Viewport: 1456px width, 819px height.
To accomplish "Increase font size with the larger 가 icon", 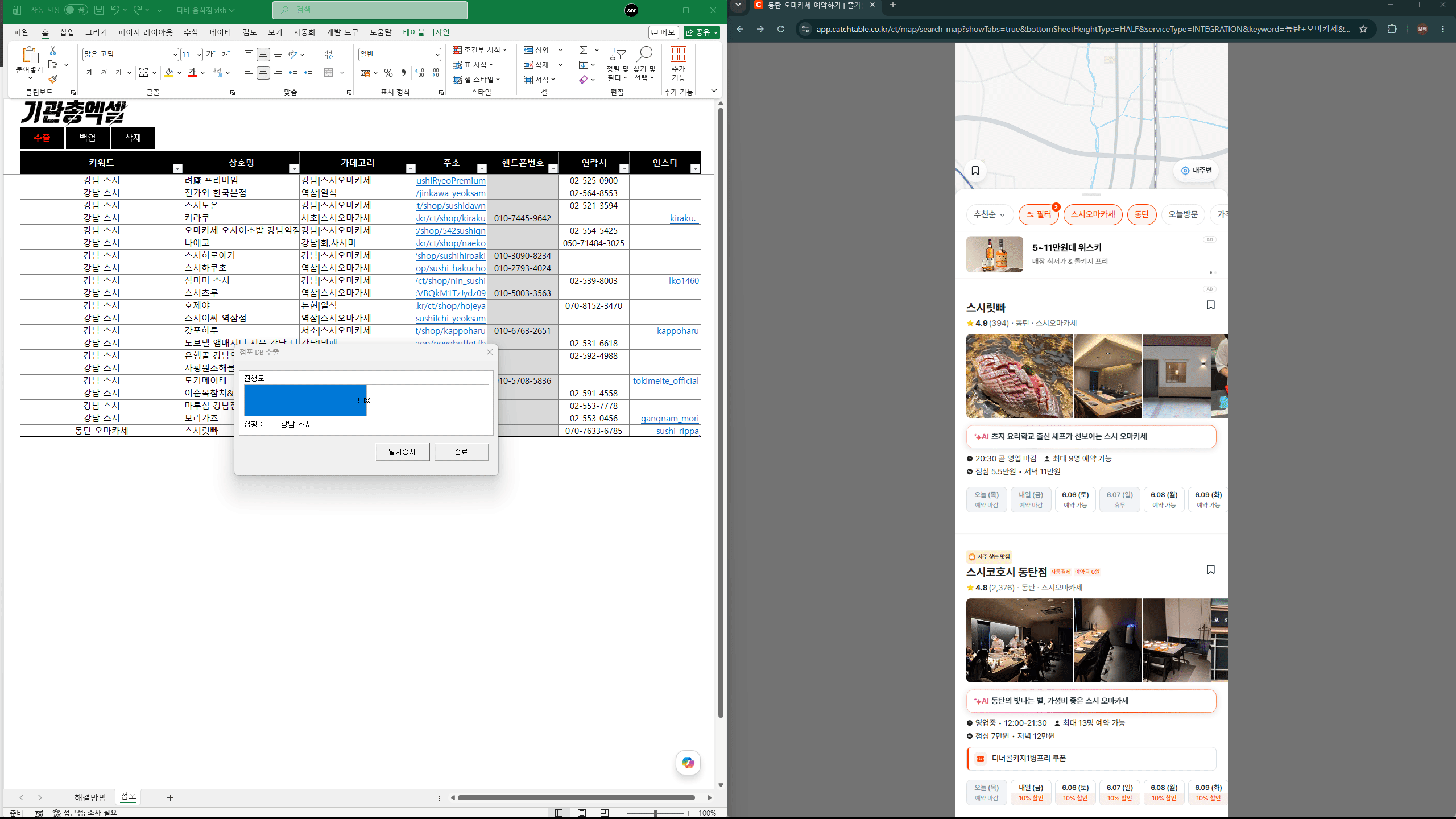I will [211, 54].
